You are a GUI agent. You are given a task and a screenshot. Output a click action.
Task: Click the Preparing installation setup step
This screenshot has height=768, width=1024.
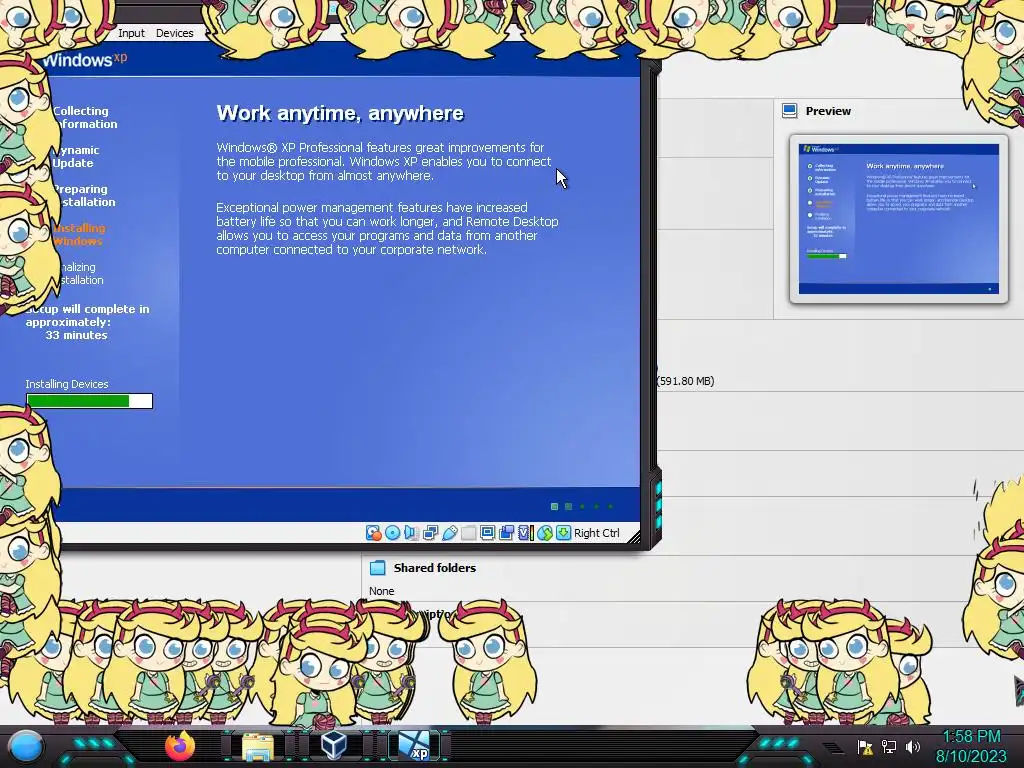(x=84, y=195)
